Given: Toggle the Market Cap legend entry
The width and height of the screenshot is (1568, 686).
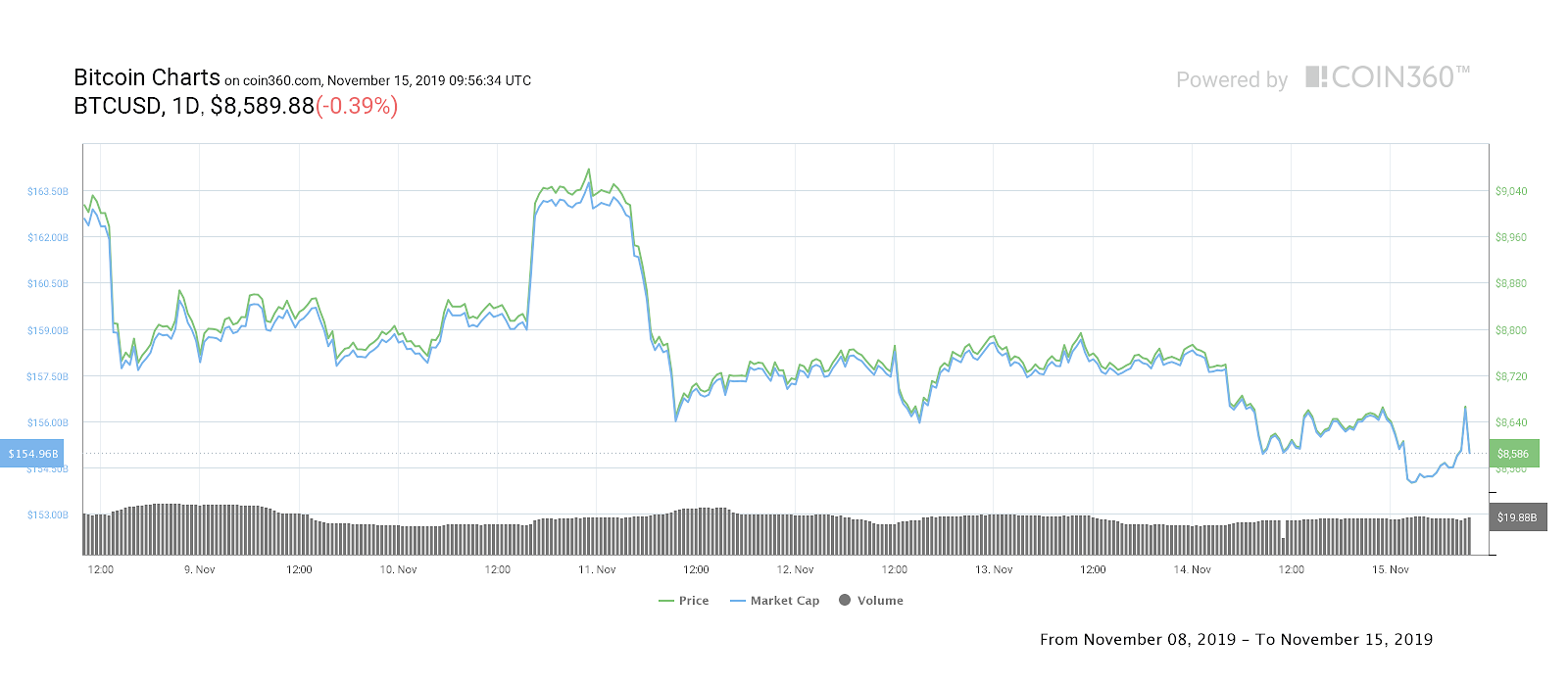Looking at the screenshot, I should click(775, 601).
